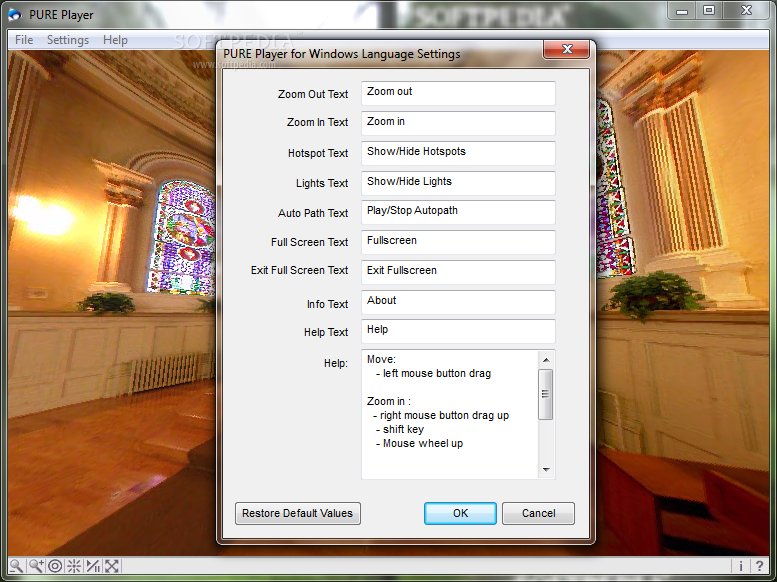This screenshot has width=777, height=582.
Task: Toggle hotspots with the concentric circles icon
Action: pyautogui.click(x=55, y=566)
